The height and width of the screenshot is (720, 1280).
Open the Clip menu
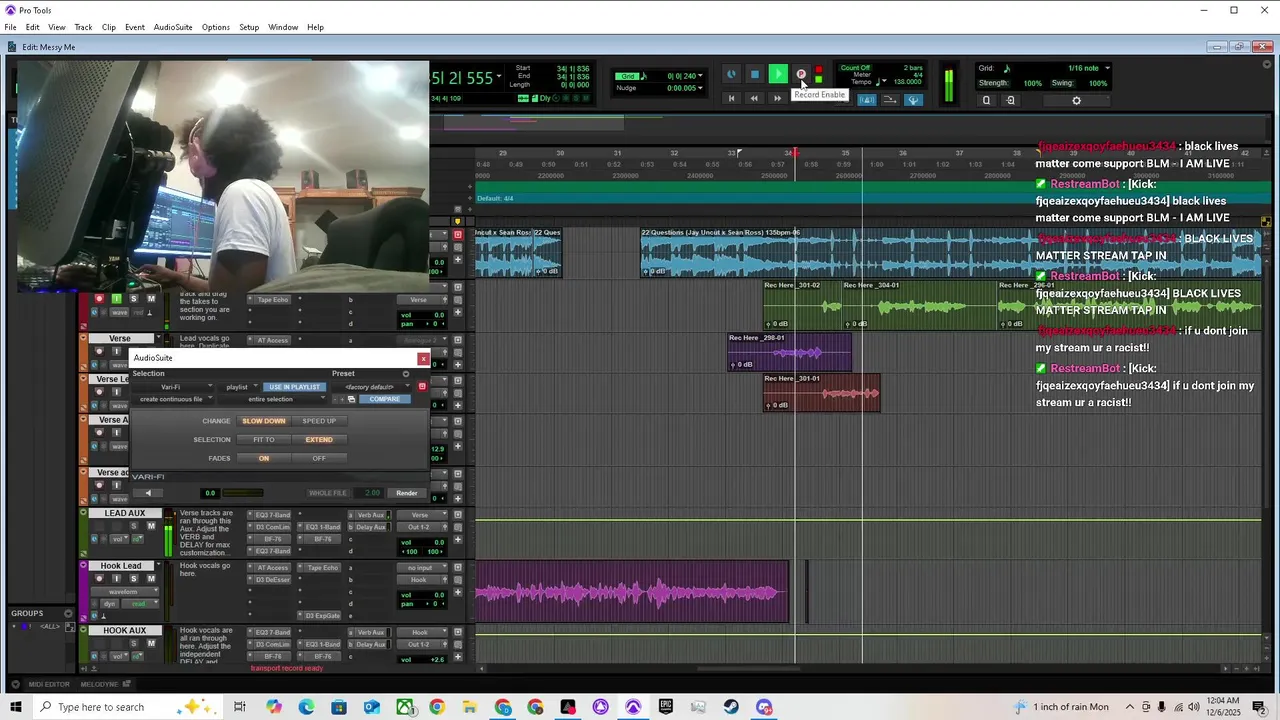[108, 27]
